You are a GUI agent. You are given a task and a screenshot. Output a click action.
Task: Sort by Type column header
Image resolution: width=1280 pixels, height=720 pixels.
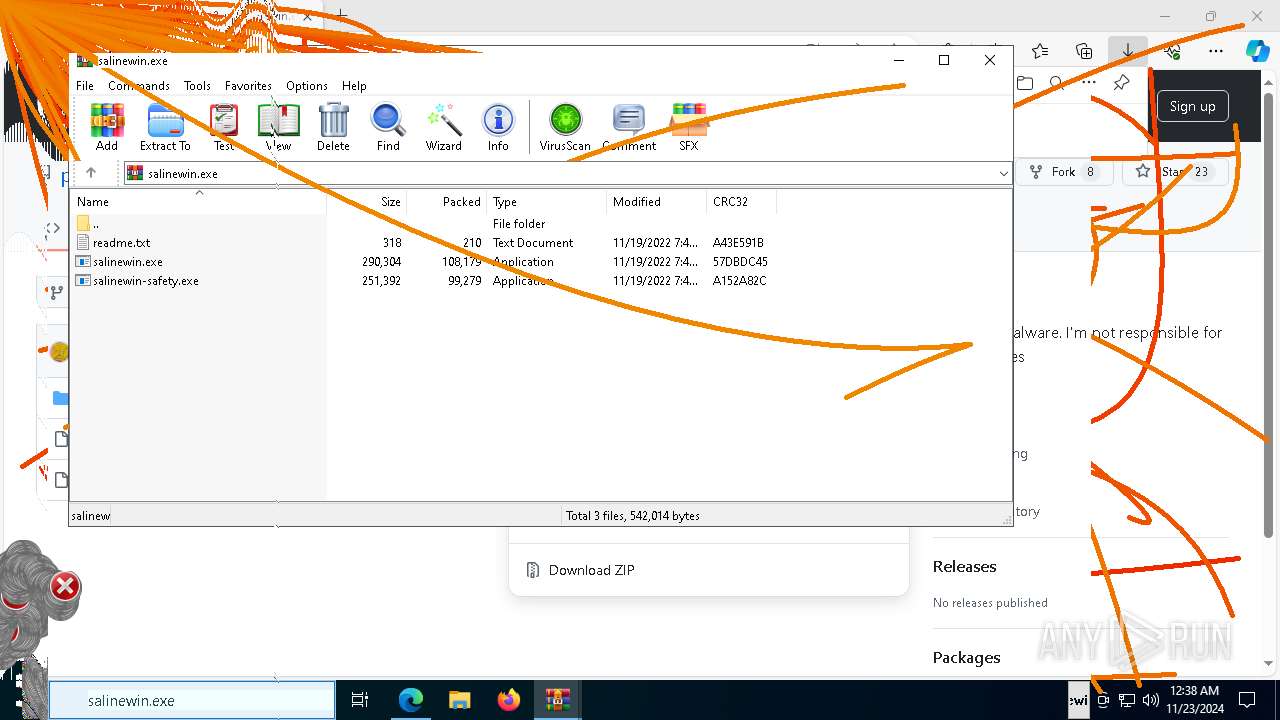pyautogui.click(x=546, y=202)
